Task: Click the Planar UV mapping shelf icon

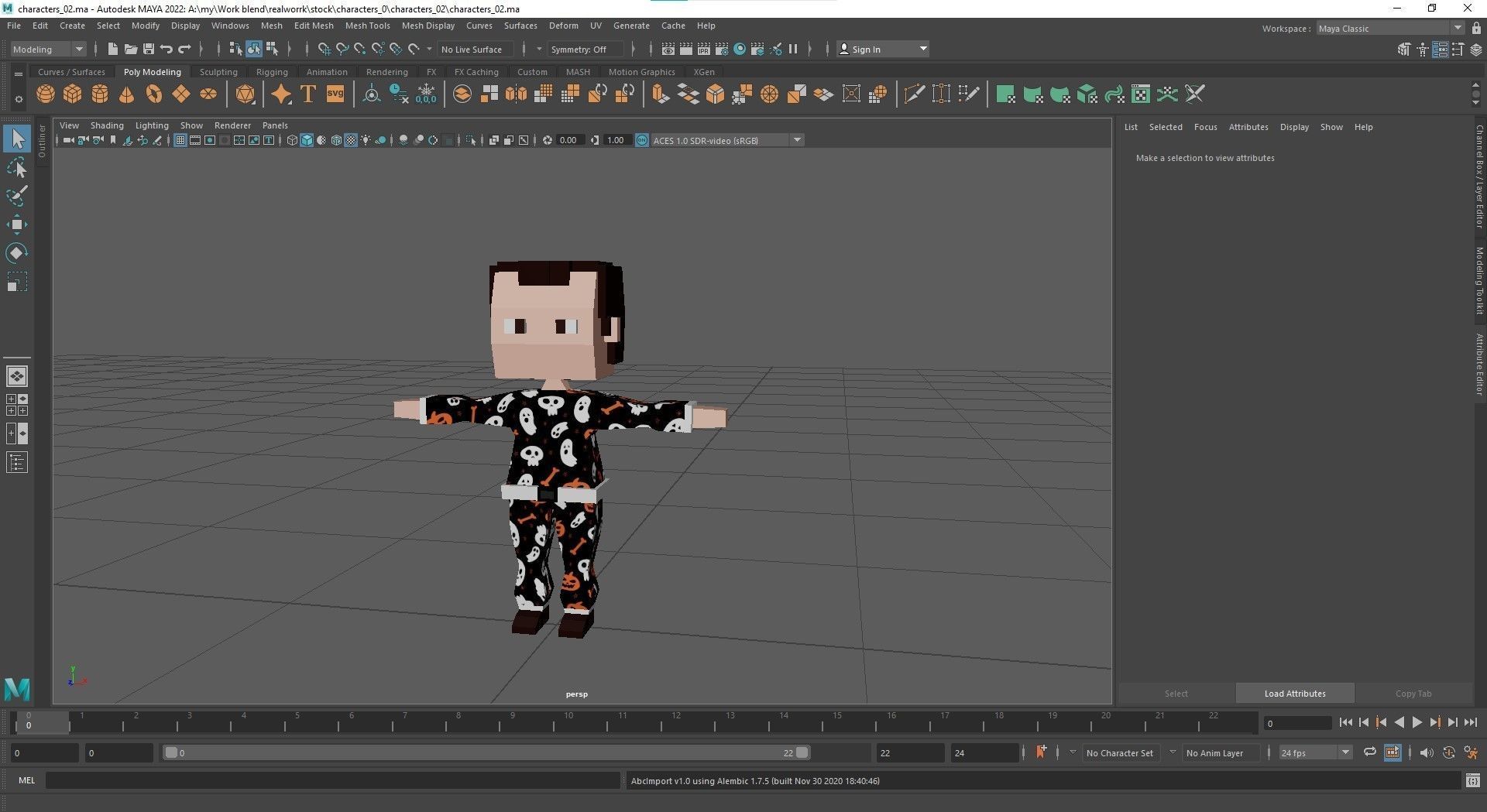Action: pos(1006,94)
